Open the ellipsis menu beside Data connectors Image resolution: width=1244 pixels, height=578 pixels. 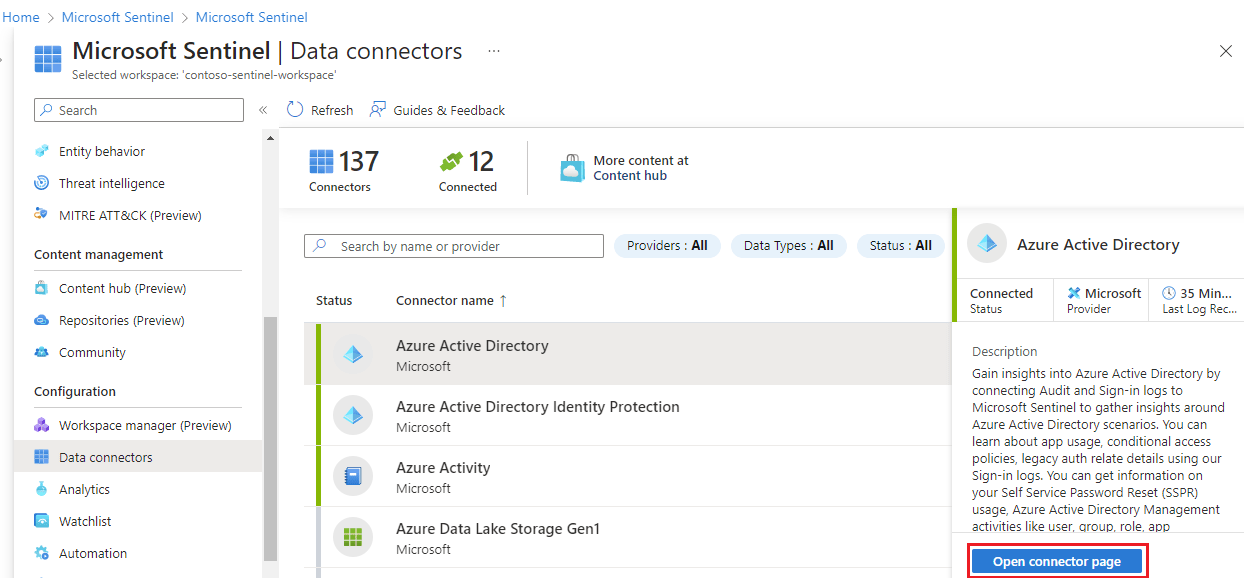click(493, 50)
